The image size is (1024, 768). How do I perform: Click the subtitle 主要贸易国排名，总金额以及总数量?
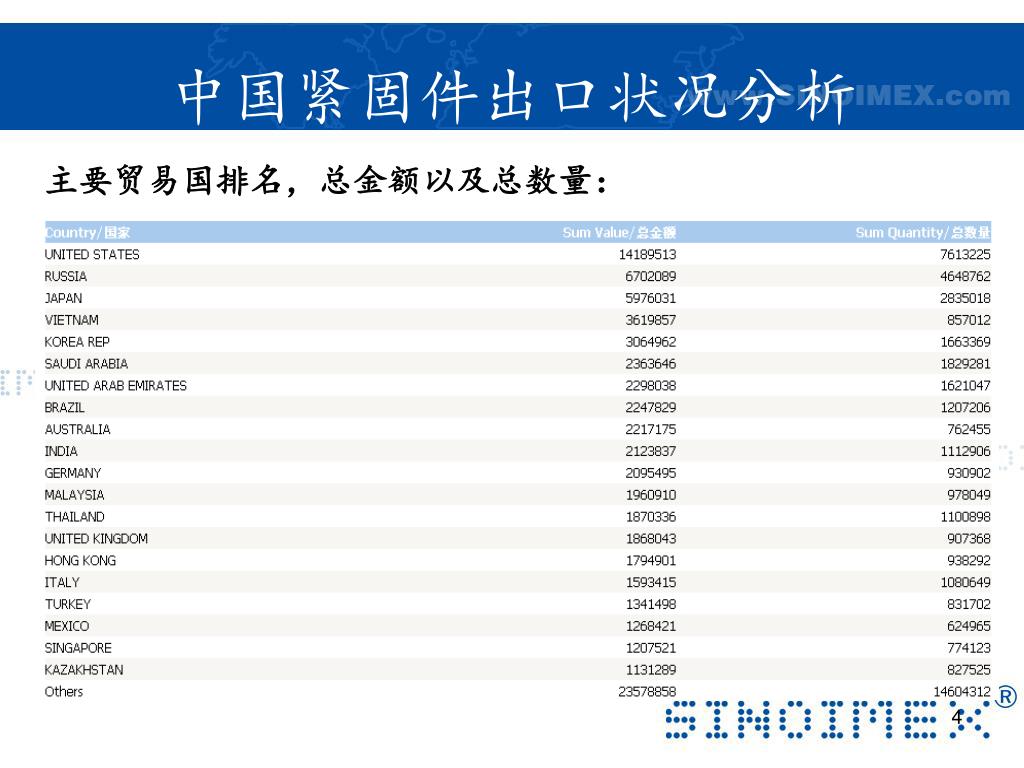pos(327,181)
